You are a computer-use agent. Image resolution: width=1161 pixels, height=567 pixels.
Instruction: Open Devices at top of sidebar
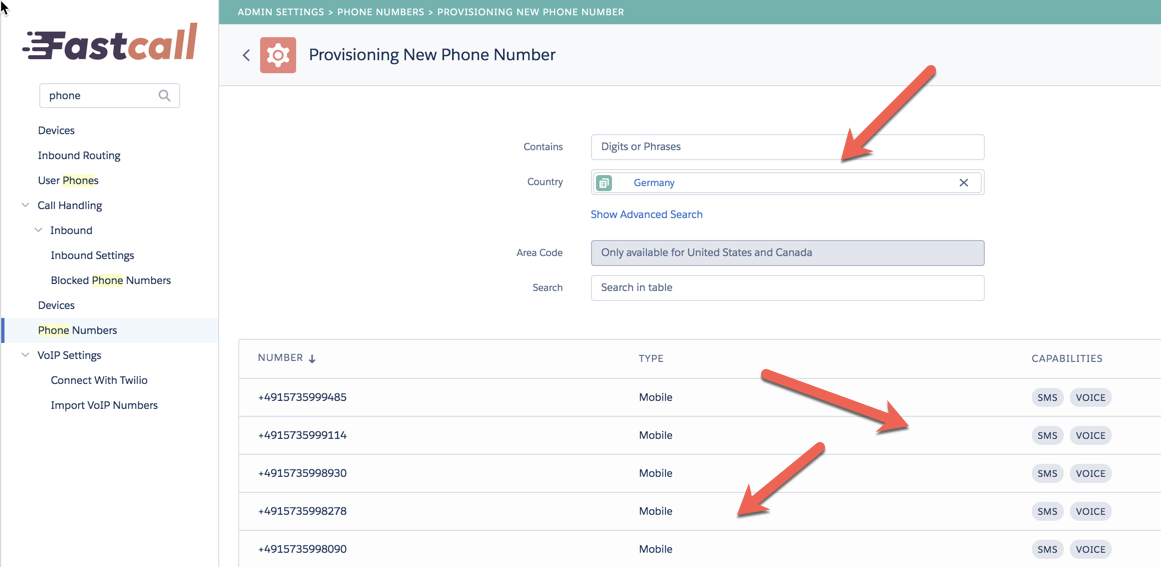point(56,130)
